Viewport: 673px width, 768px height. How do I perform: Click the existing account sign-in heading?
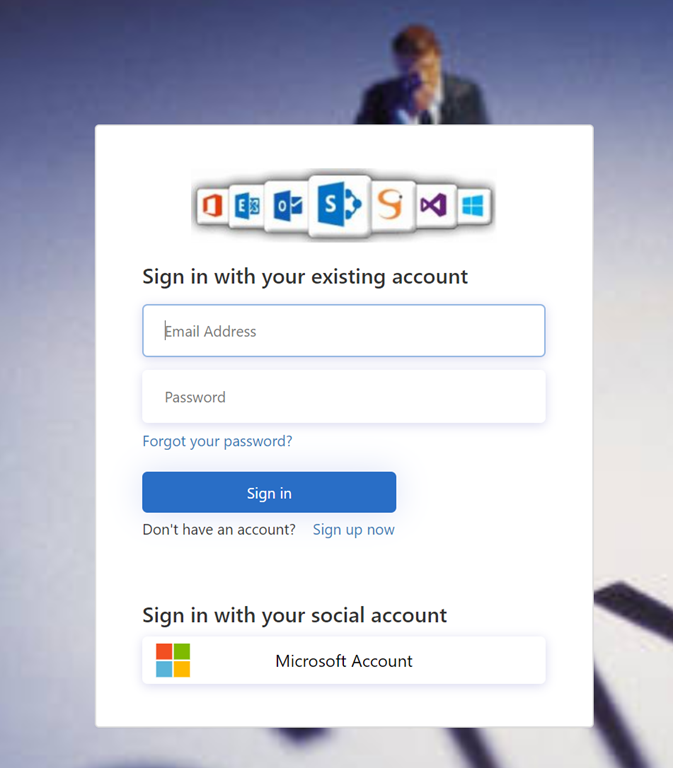coord(305,277)
